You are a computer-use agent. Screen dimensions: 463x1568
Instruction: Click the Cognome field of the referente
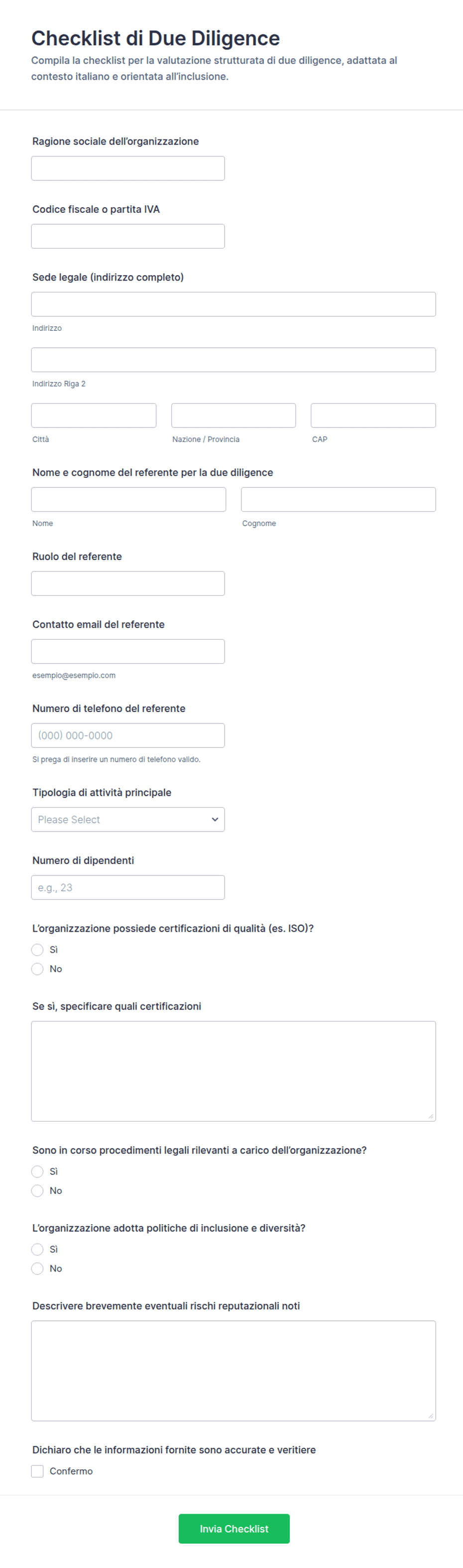pos(338,499)
